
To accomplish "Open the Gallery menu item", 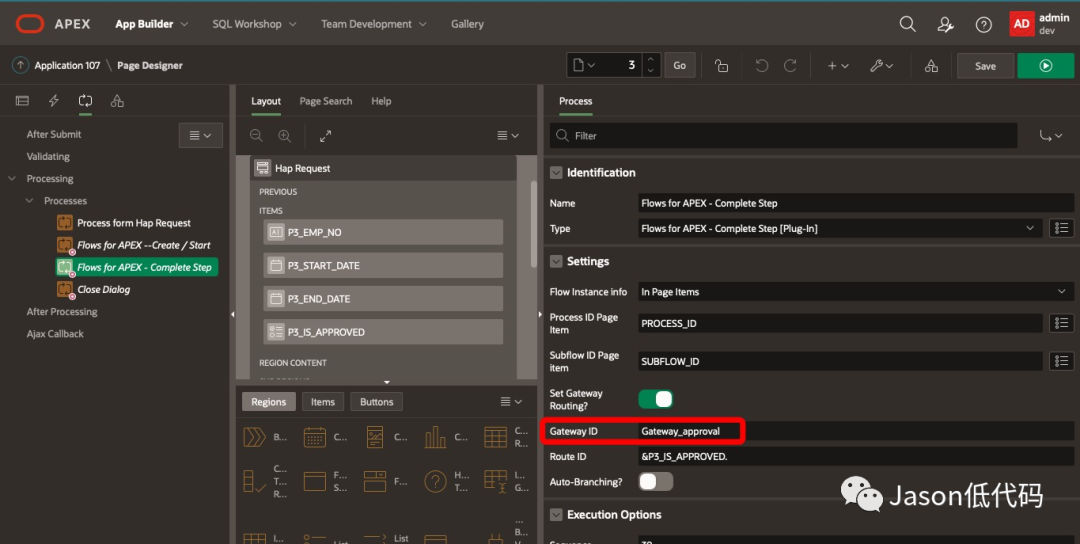I will click(467, 24).
